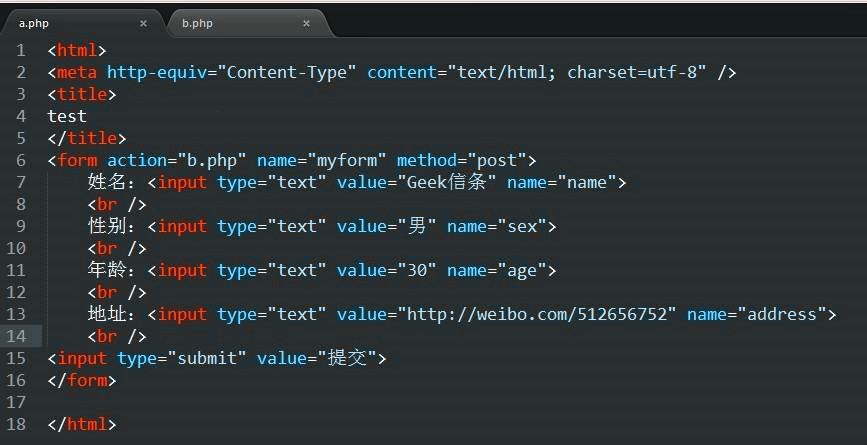Click the closing title tag on line 5
This screenshot has height=445, width=867.
pyautogui.click(x=87, y=138)
